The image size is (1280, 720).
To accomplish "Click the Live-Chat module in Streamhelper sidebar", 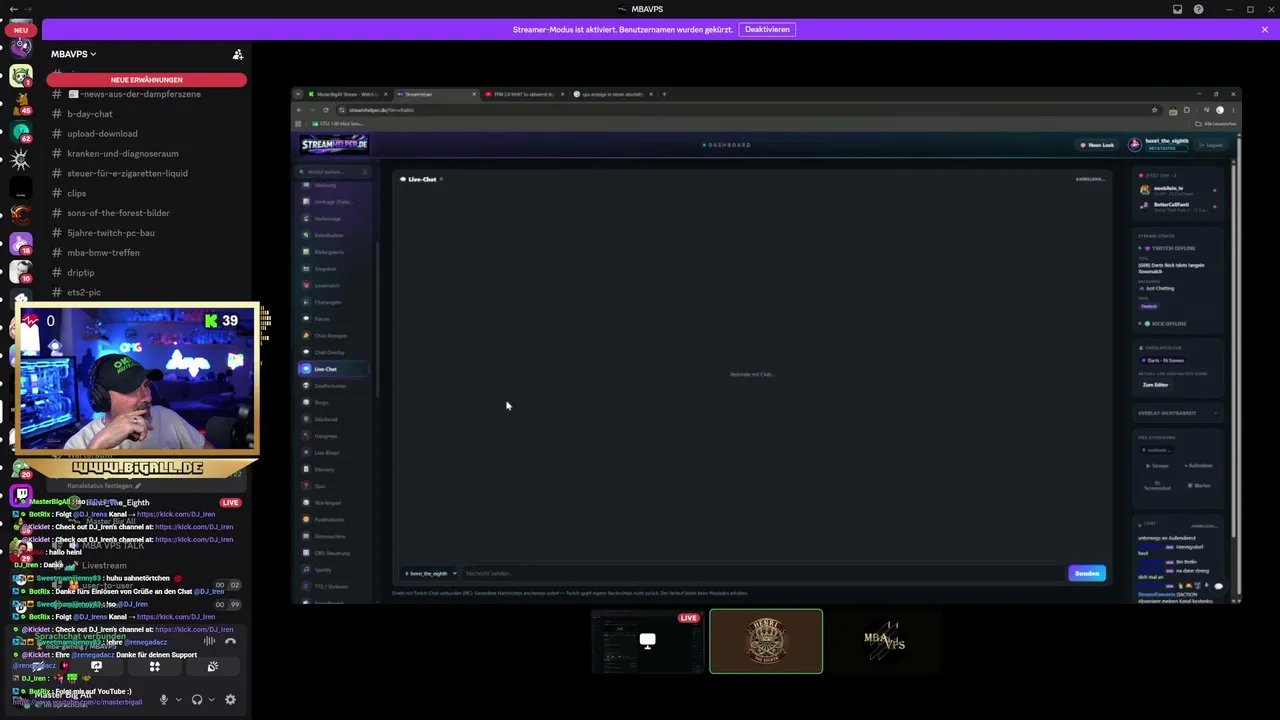I will [x=334, y=369].
